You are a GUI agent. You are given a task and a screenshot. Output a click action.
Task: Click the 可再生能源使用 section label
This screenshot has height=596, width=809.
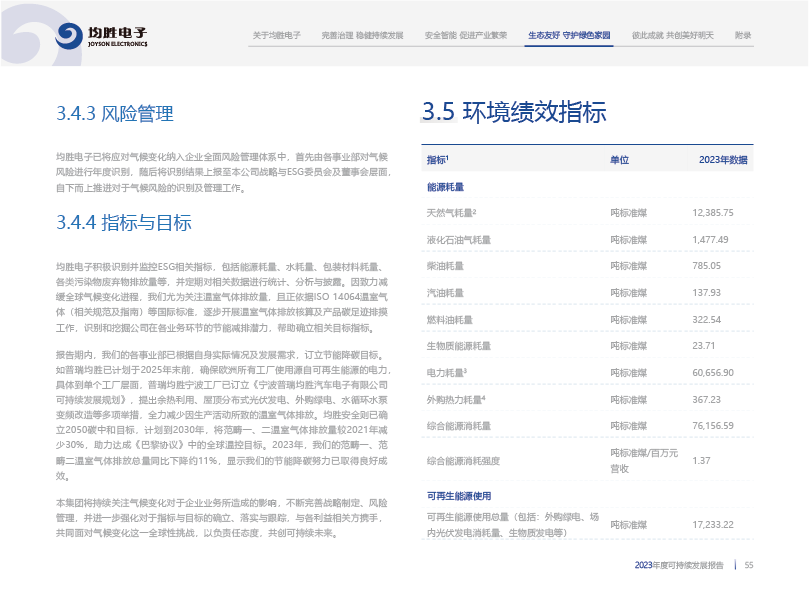[x=459, y=496]
